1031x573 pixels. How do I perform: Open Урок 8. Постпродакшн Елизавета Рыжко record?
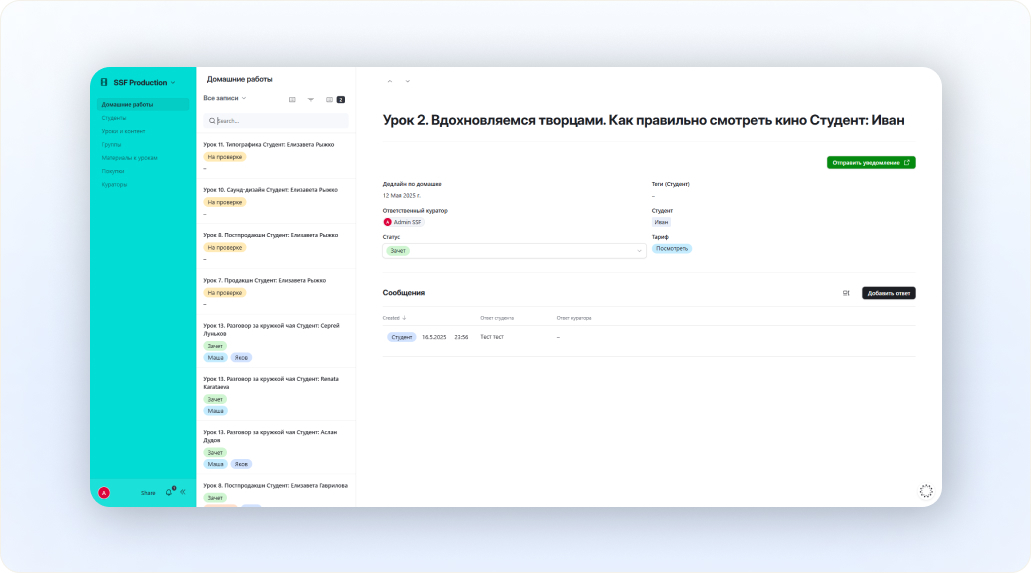276,247
